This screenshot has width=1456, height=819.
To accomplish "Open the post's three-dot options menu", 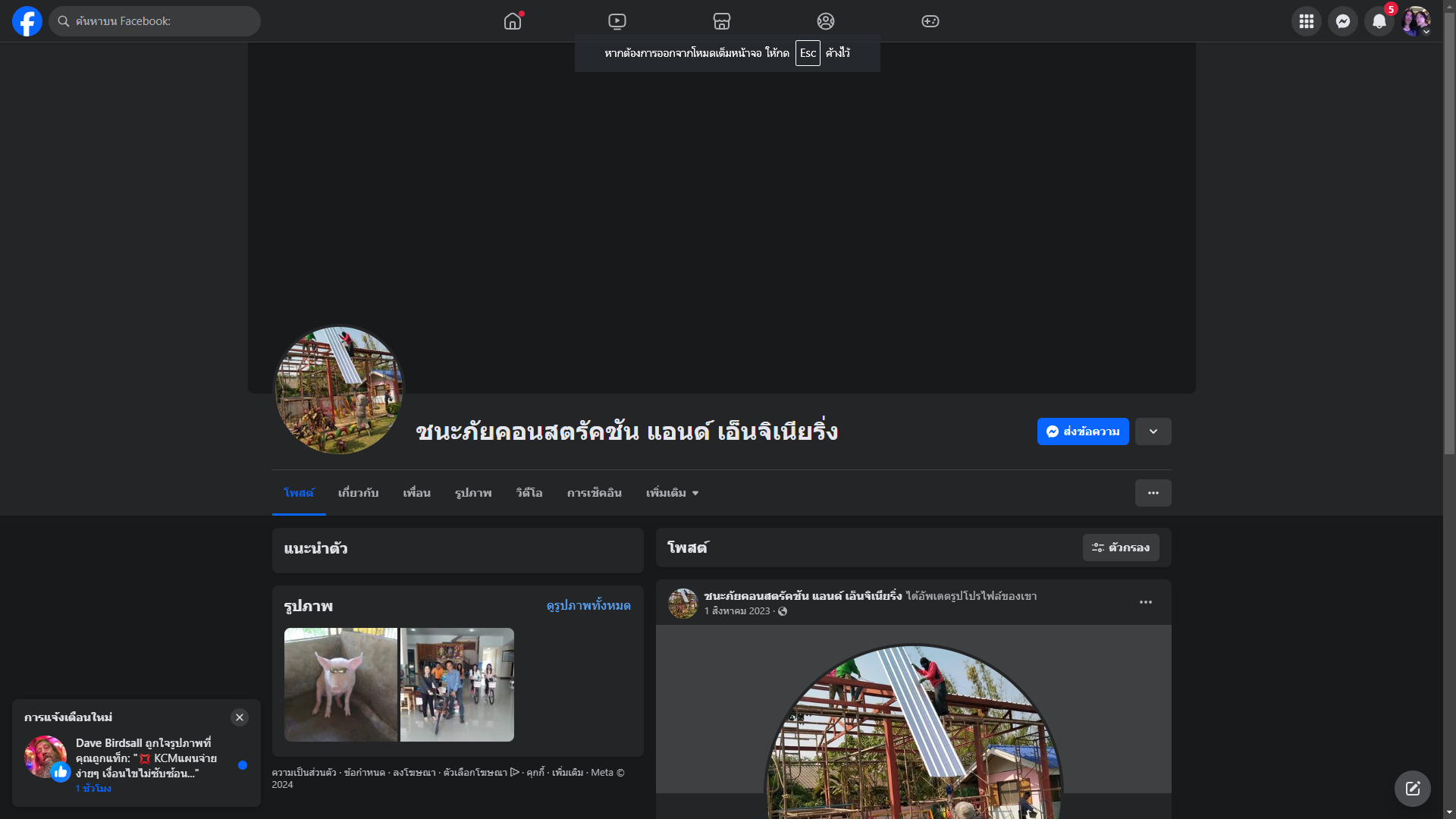I will click(x=1146, y=602).
